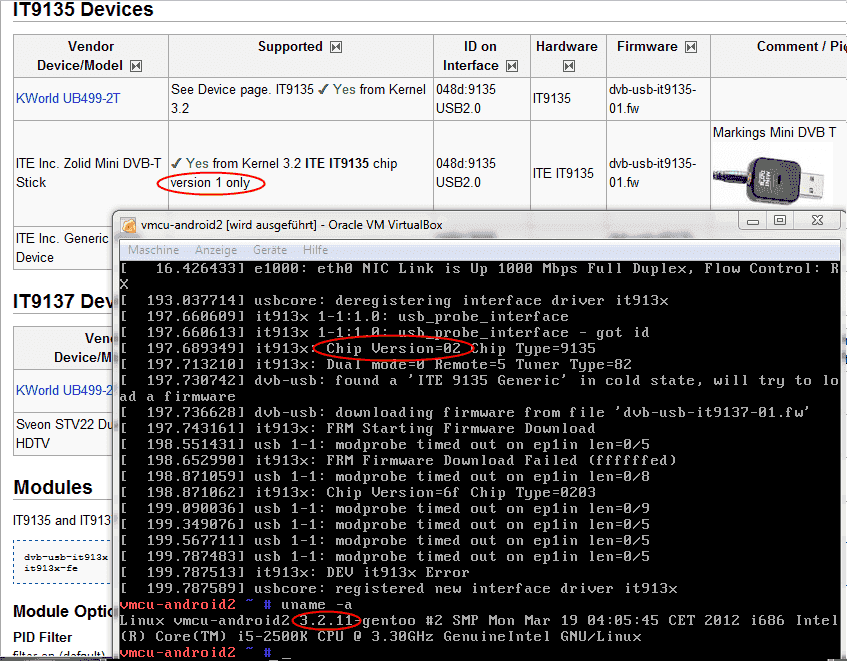Click the Mini DVB-T stick picture
Screen dimensions: 847x661
768,180
